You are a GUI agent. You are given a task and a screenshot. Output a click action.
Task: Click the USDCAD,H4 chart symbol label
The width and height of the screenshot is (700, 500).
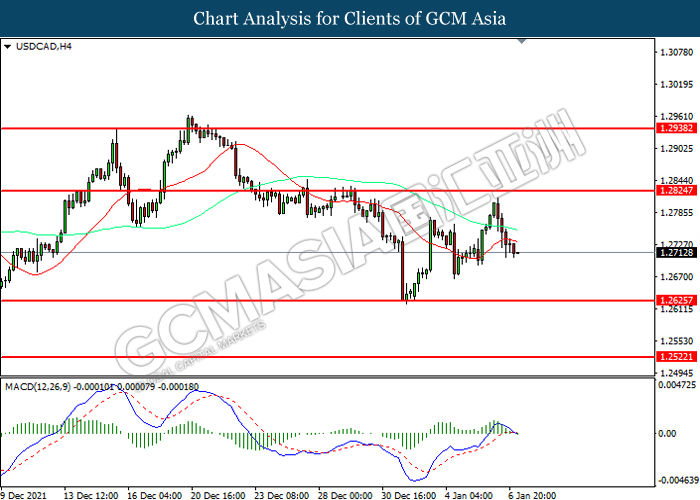pyautogui.click(x=43, y=46)
